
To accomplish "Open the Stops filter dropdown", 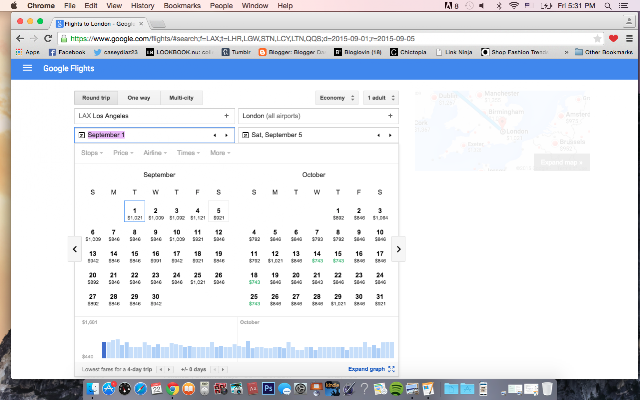I will (x=92, y=153).
